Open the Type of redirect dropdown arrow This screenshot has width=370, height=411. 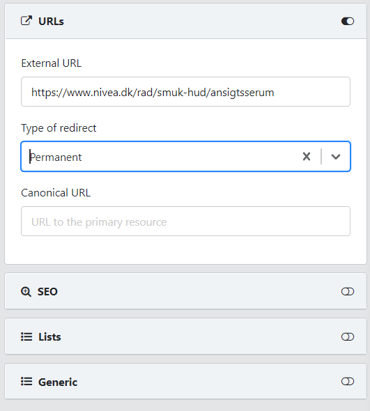point(336,156)
